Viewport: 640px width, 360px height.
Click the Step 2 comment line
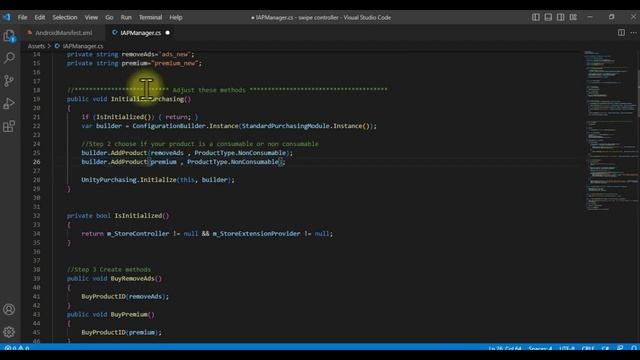(x=200, y=144)
